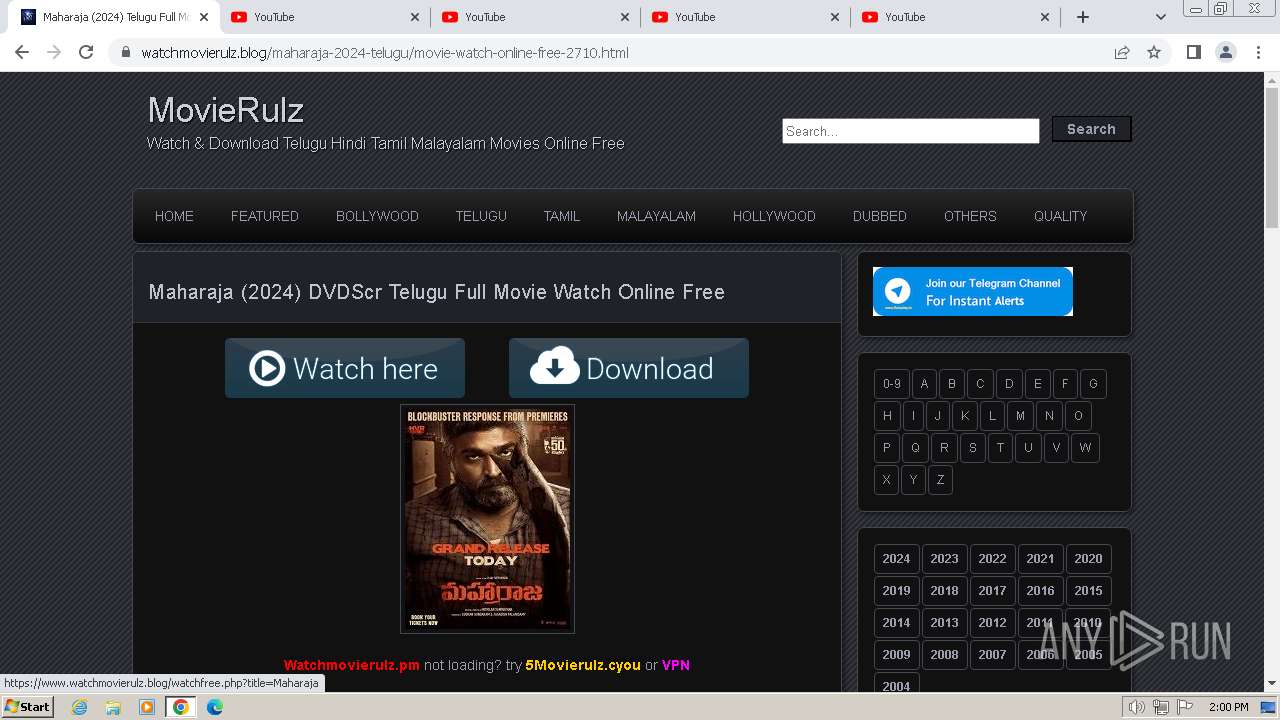1280x720 pixels.
Task: Open the MALAYALAM menu item
Action: point(656,216)
